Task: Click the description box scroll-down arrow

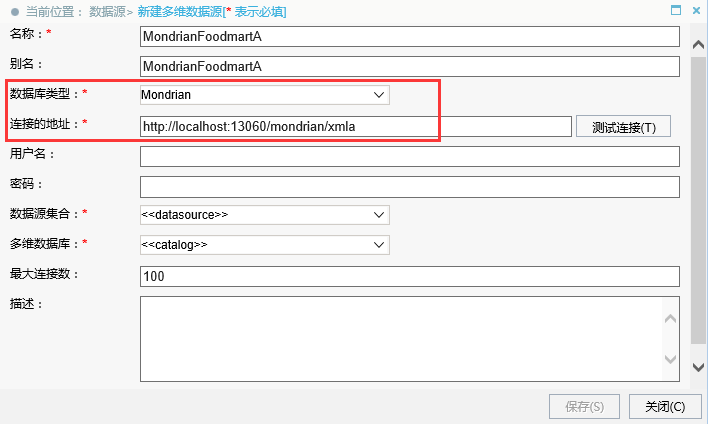Action: tap(671, 359)
